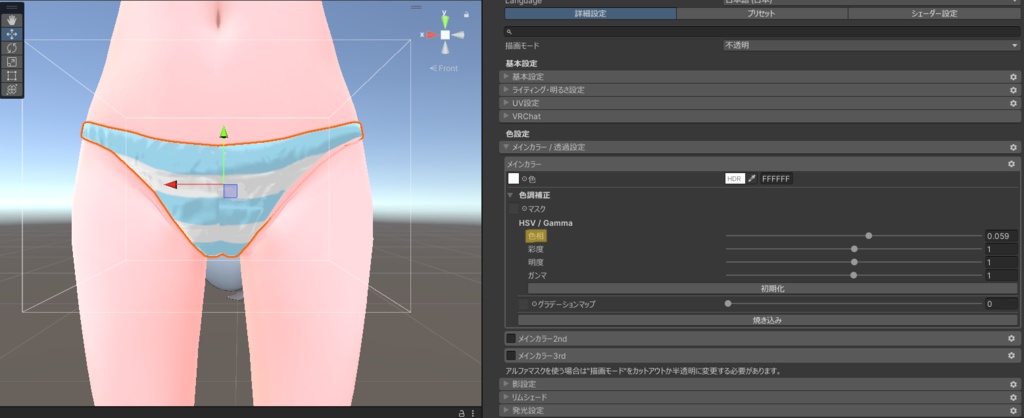Open the HDR color picker swatch
The height and width of the screenshot is (418, 1024).
[735, 178]
